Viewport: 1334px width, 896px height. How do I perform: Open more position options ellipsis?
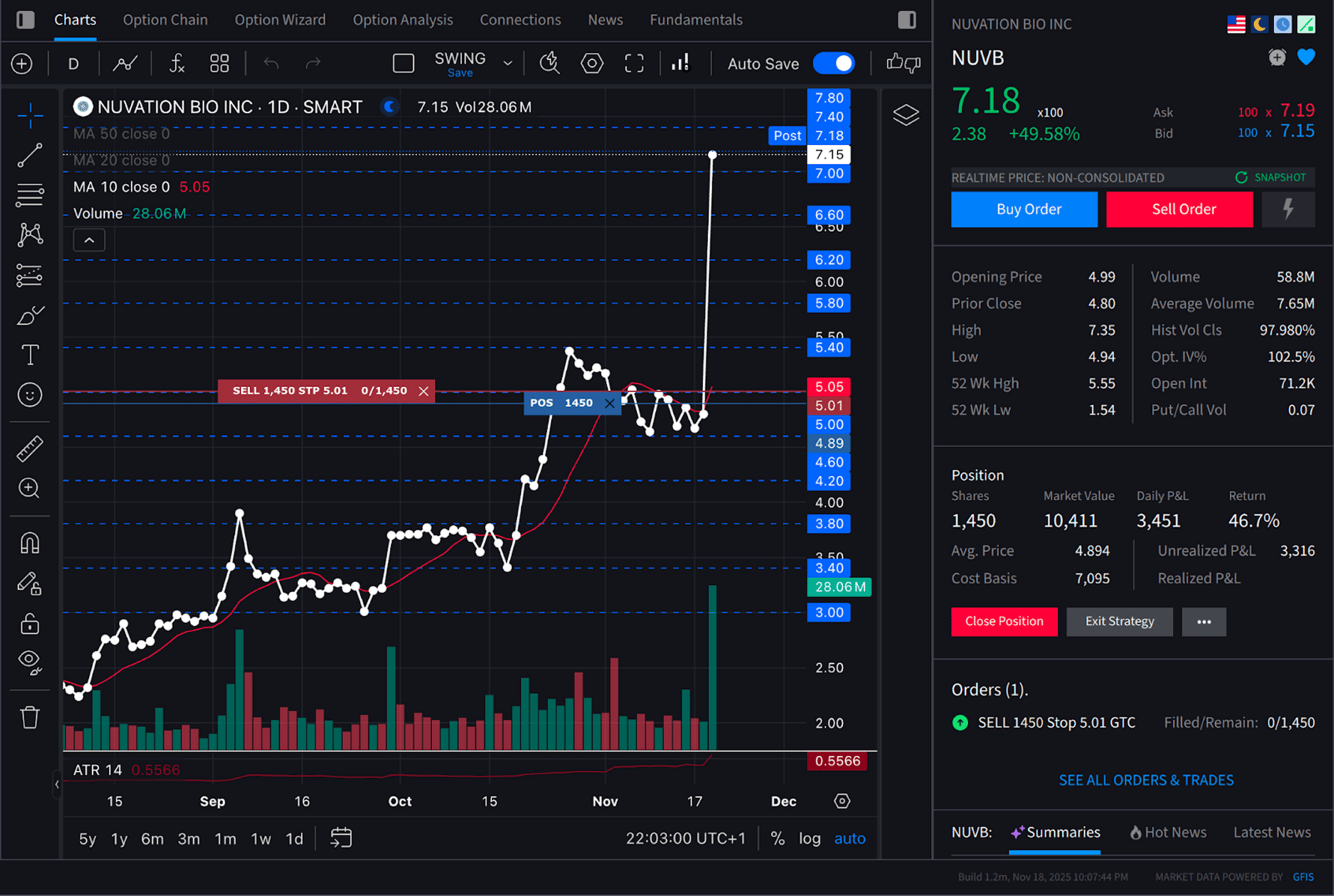[1203, 622]
